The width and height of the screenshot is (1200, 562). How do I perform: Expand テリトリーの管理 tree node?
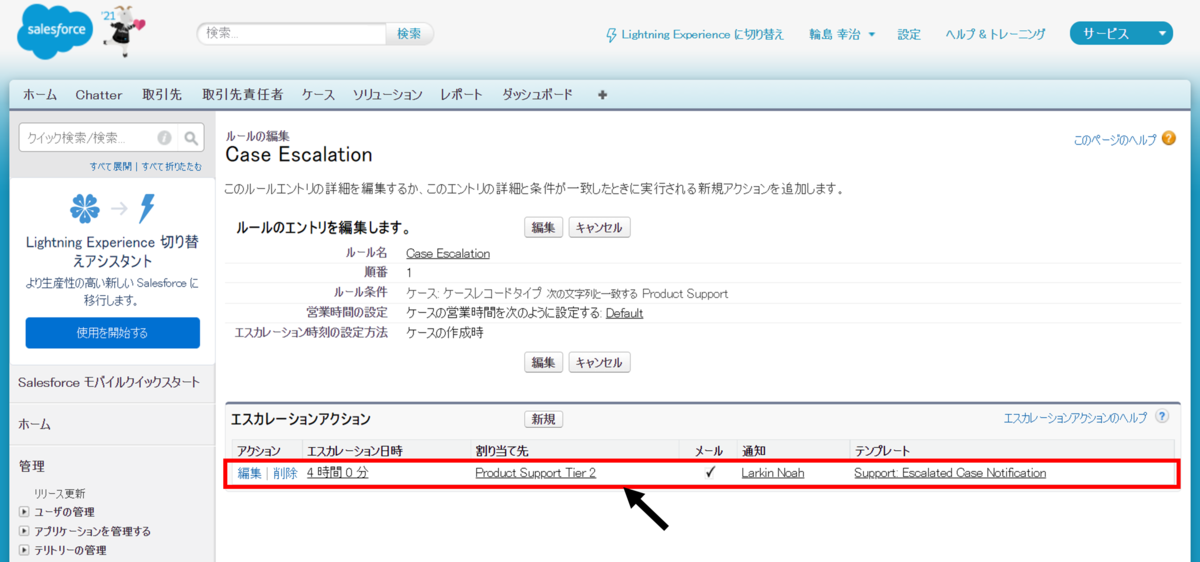[24, 550]
